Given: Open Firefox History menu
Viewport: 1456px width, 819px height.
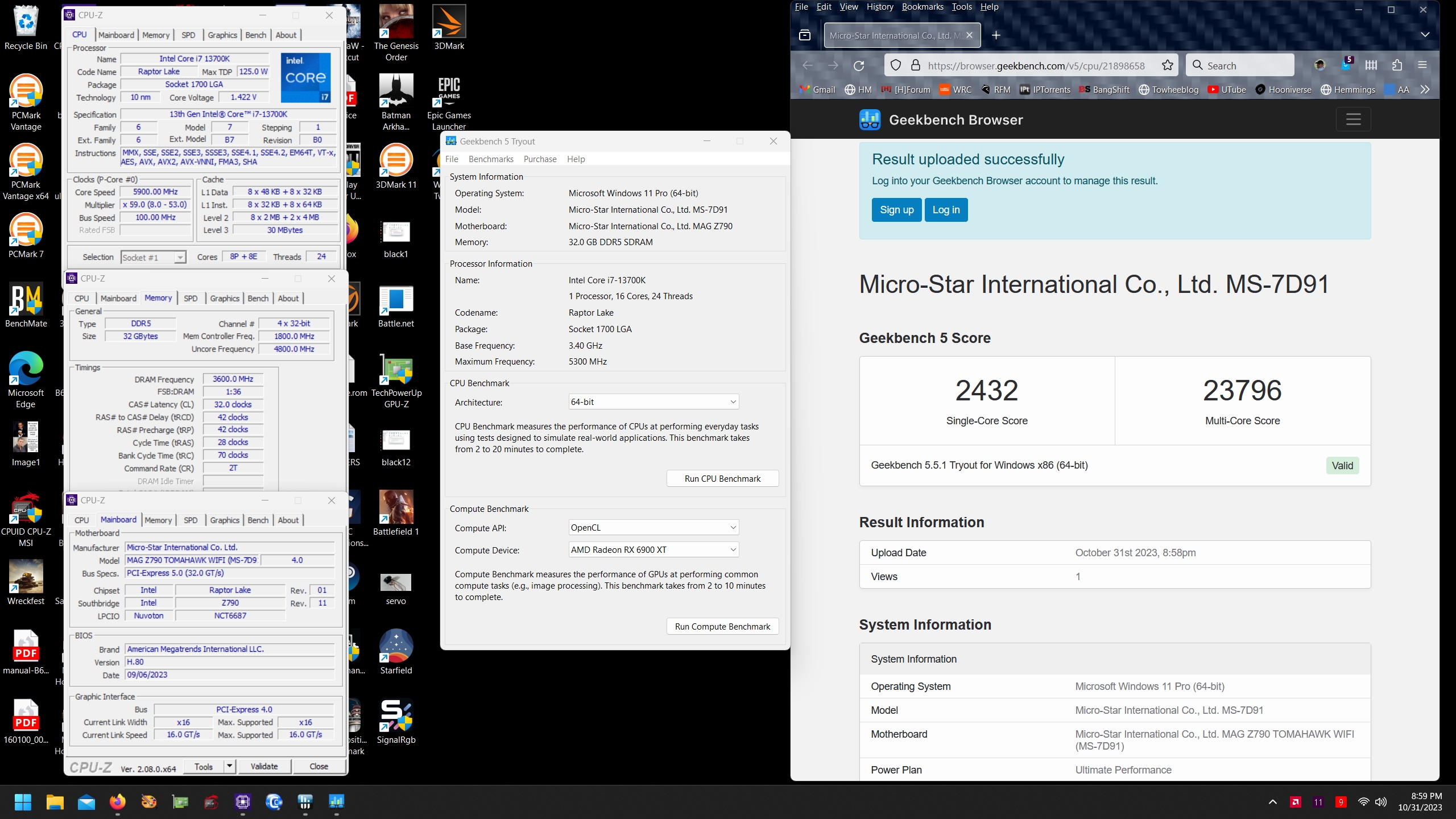Looking at the screenshot, I should pos(880,7).
